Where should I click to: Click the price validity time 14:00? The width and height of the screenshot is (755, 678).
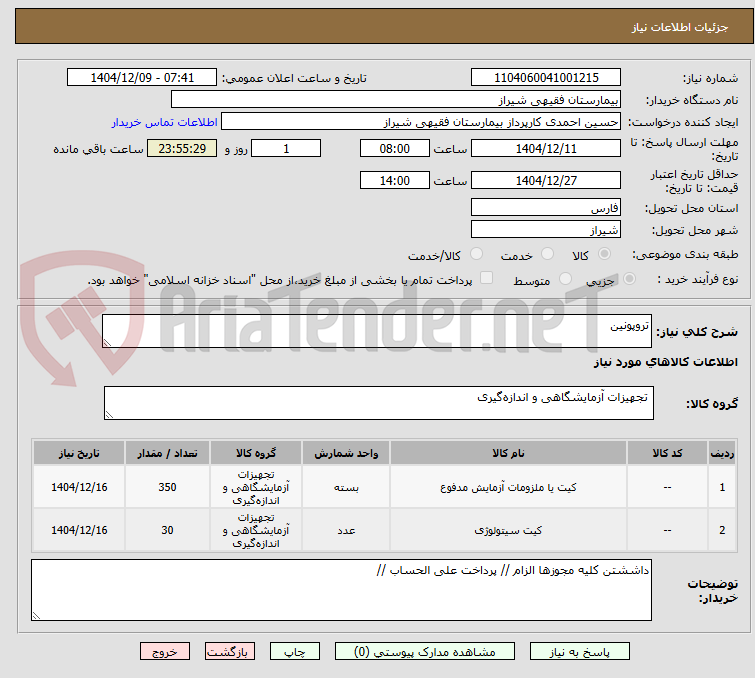pos(395,180)
